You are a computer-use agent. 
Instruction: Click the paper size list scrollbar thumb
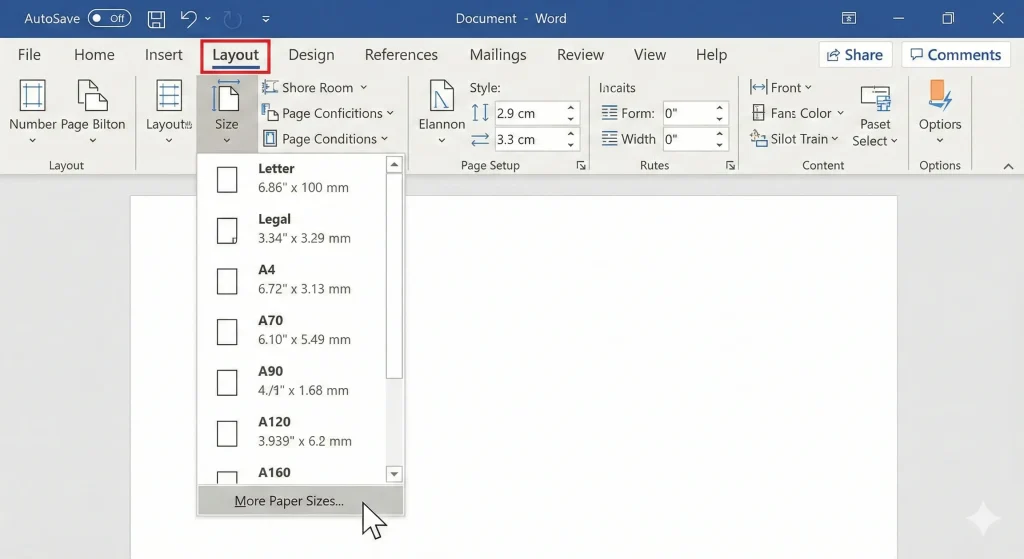[394, 276]
